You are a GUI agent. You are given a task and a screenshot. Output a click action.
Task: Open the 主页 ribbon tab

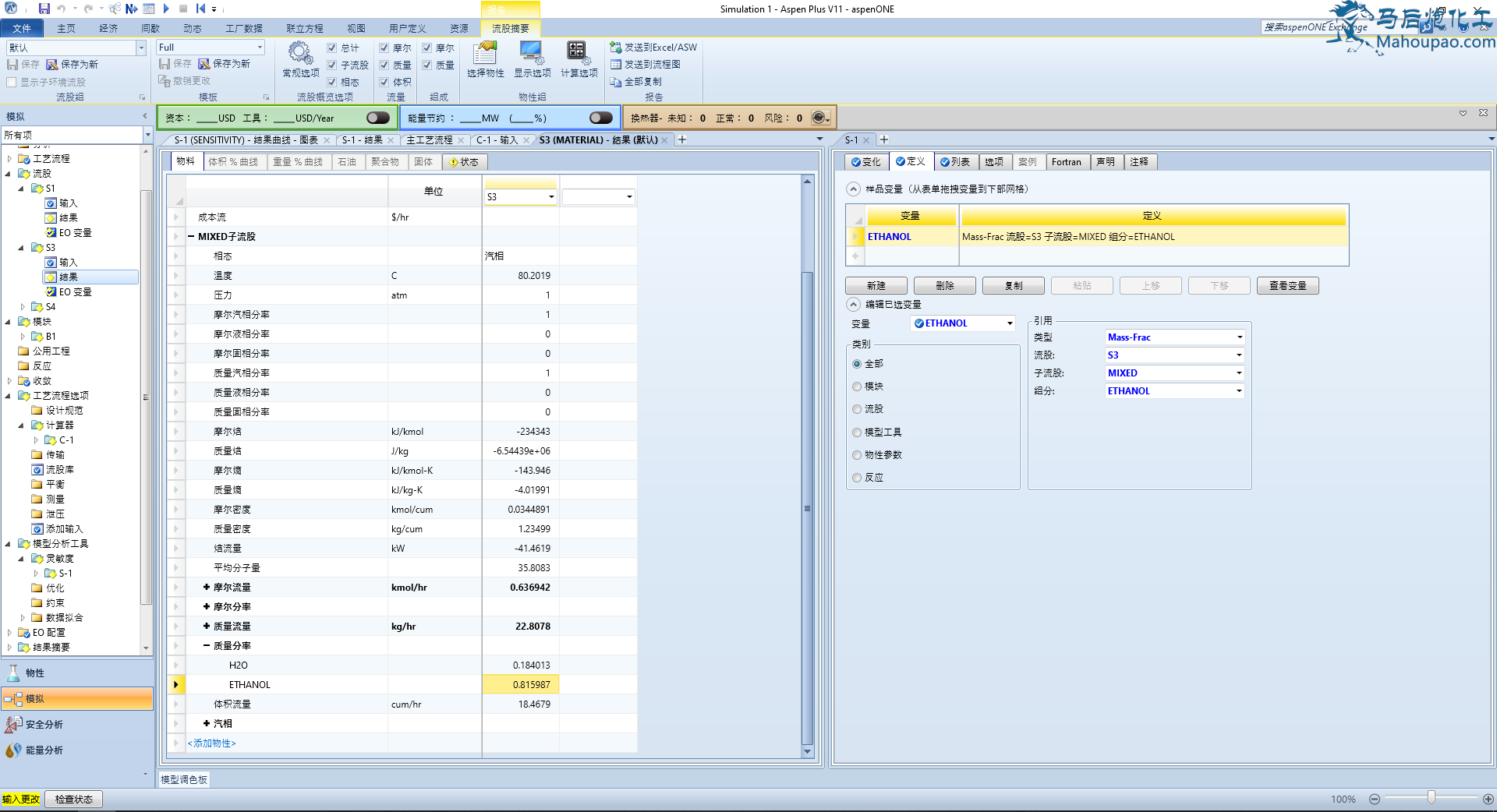click(66, 29)
